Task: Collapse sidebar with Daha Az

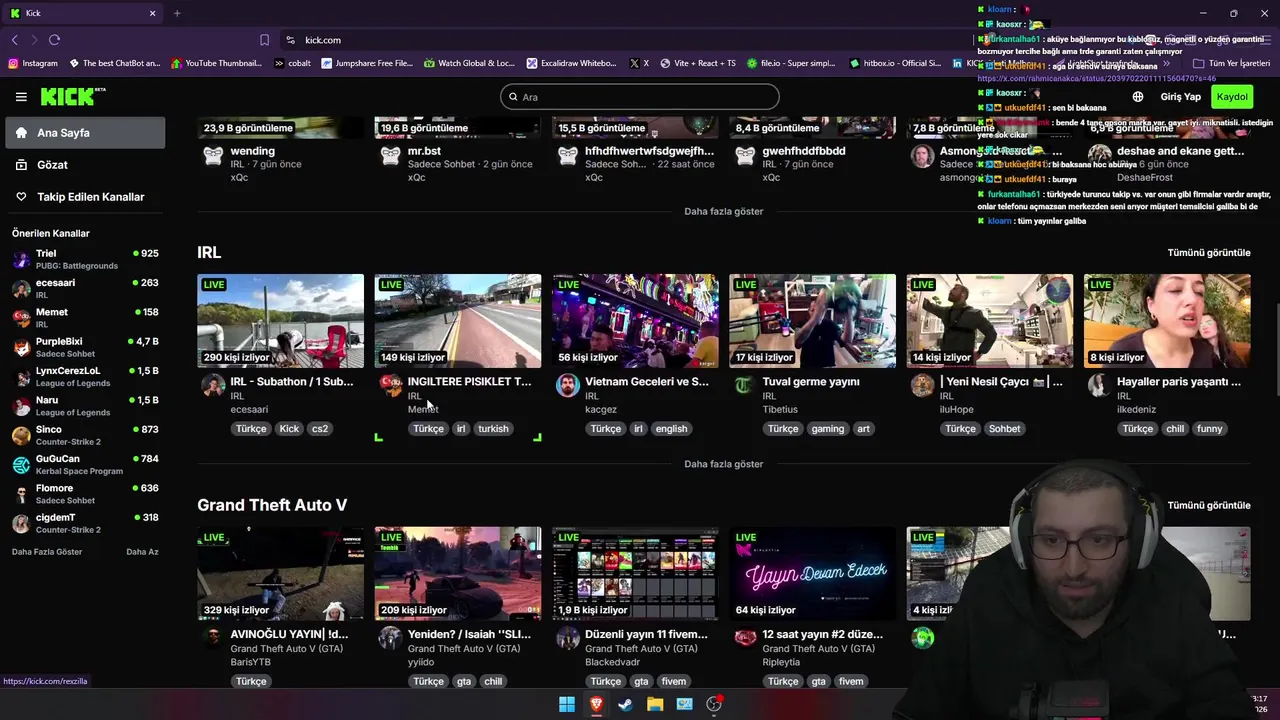Action: 142,552
